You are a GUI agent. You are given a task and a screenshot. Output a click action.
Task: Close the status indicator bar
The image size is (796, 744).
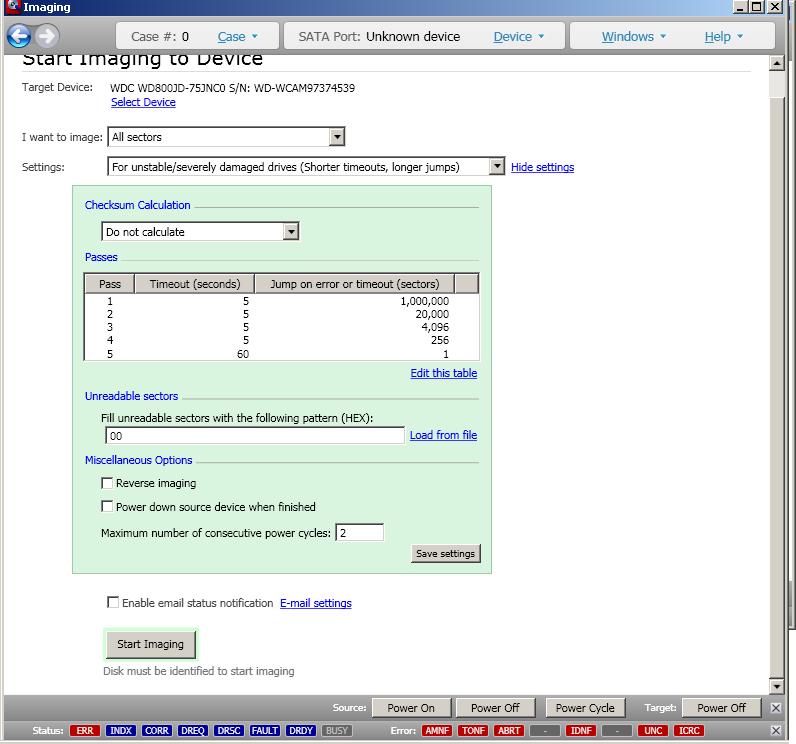(776, 730)
